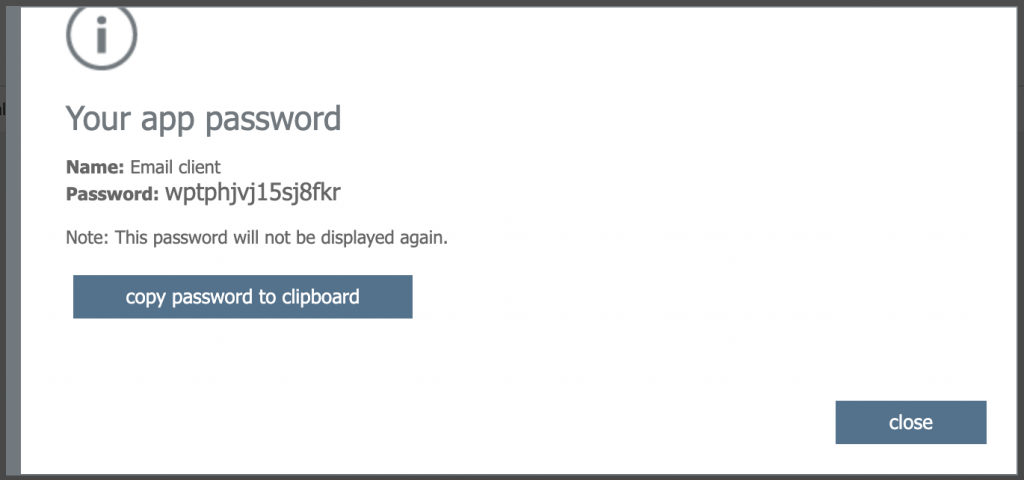This screenshot has height=480, width=1024.
Task: Click the circled information icon
Action: [x=101, y=36]
